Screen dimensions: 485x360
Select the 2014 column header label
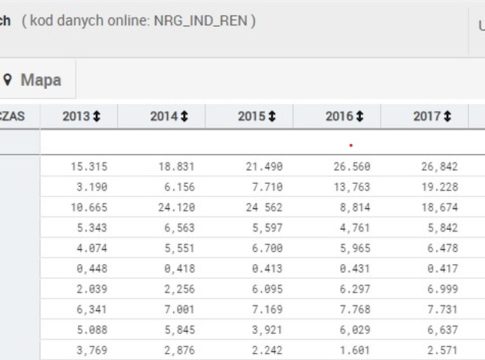[164, 116]
